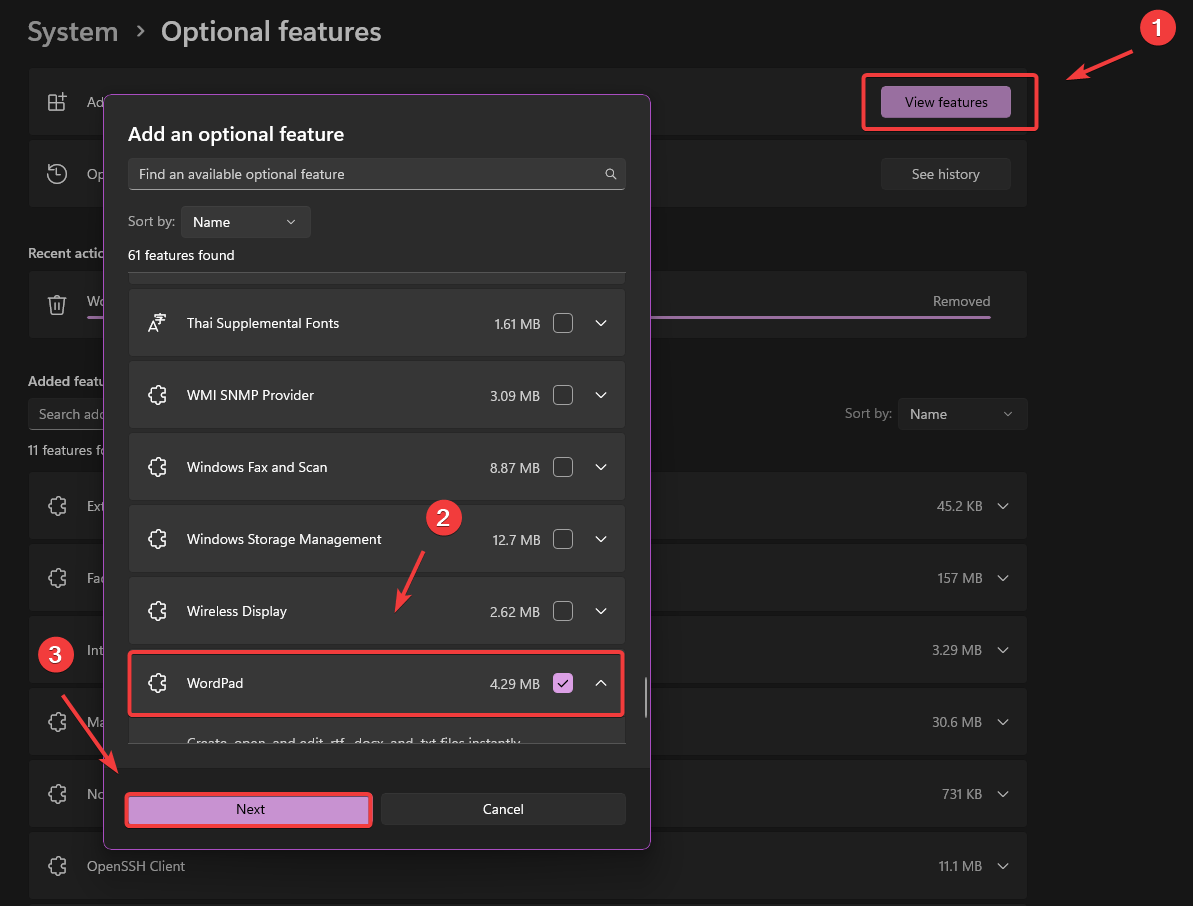Expand Thai Supplemental Fonts details
Viewport: 1193px width, 906px height.
pos(601,323)
